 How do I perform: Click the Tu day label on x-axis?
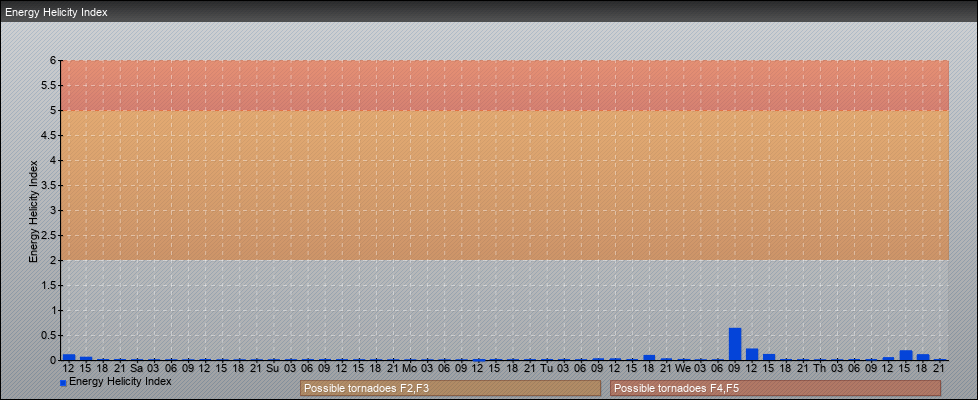pyautogui.click(x=546, y=368)
